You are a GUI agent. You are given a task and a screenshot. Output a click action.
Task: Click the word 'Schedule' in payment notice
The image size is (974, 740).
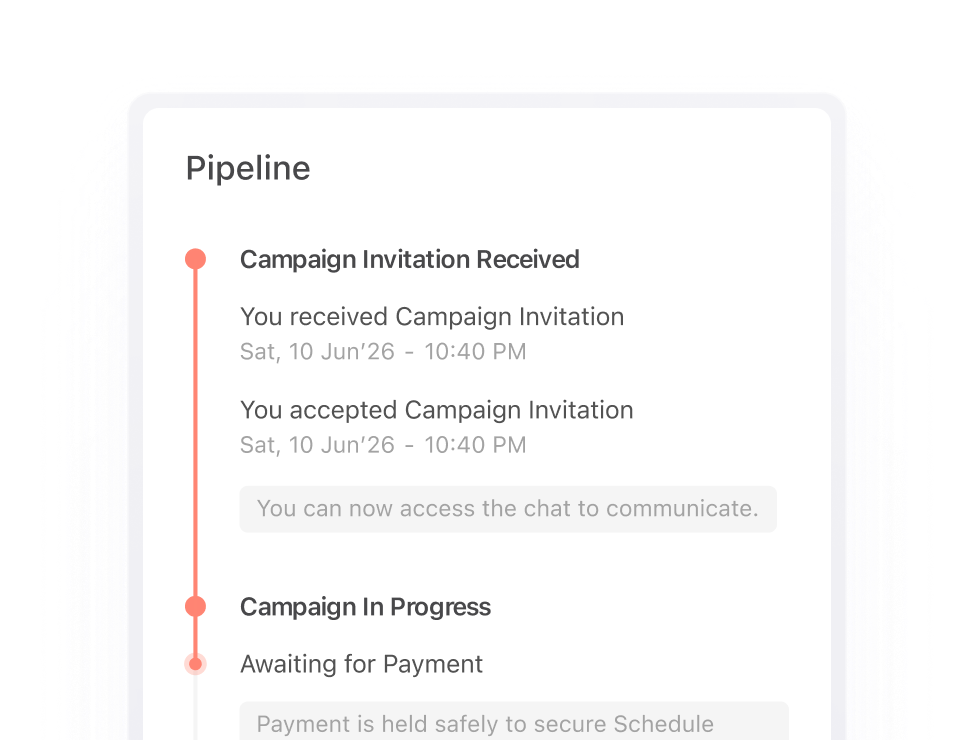[x=663, y=724]
